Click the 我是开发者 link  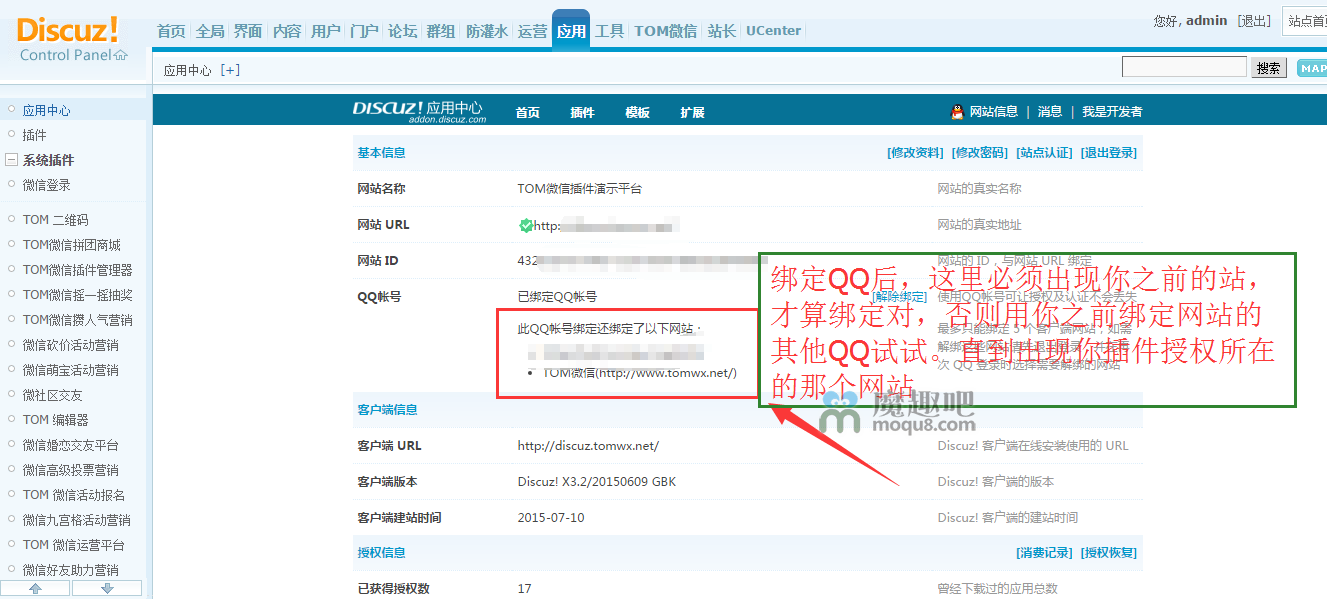[1112, 112]
